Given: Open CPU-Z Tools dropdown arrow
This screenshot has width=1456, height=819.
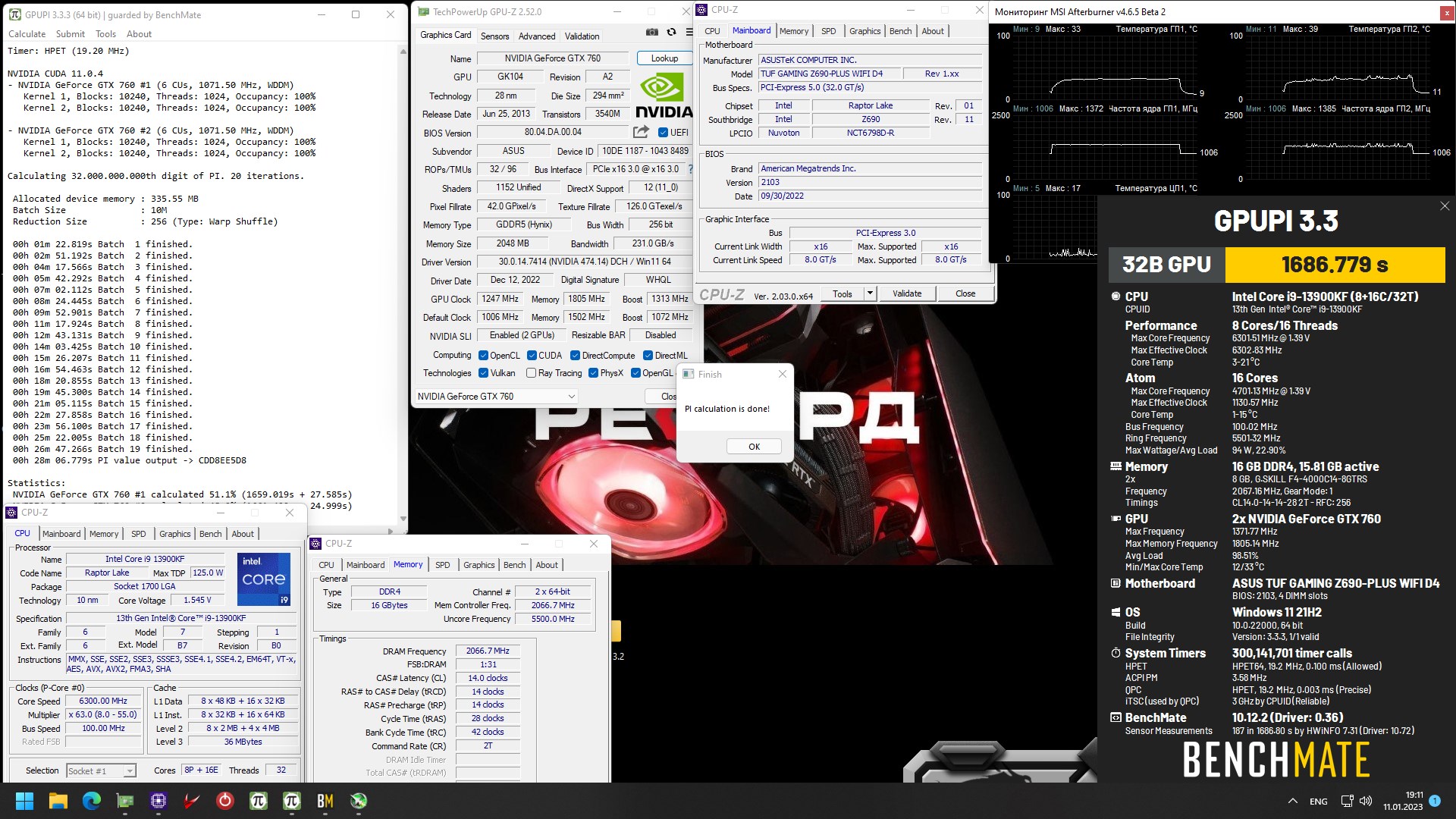Looking at the screenshot, I should point(870,293).
